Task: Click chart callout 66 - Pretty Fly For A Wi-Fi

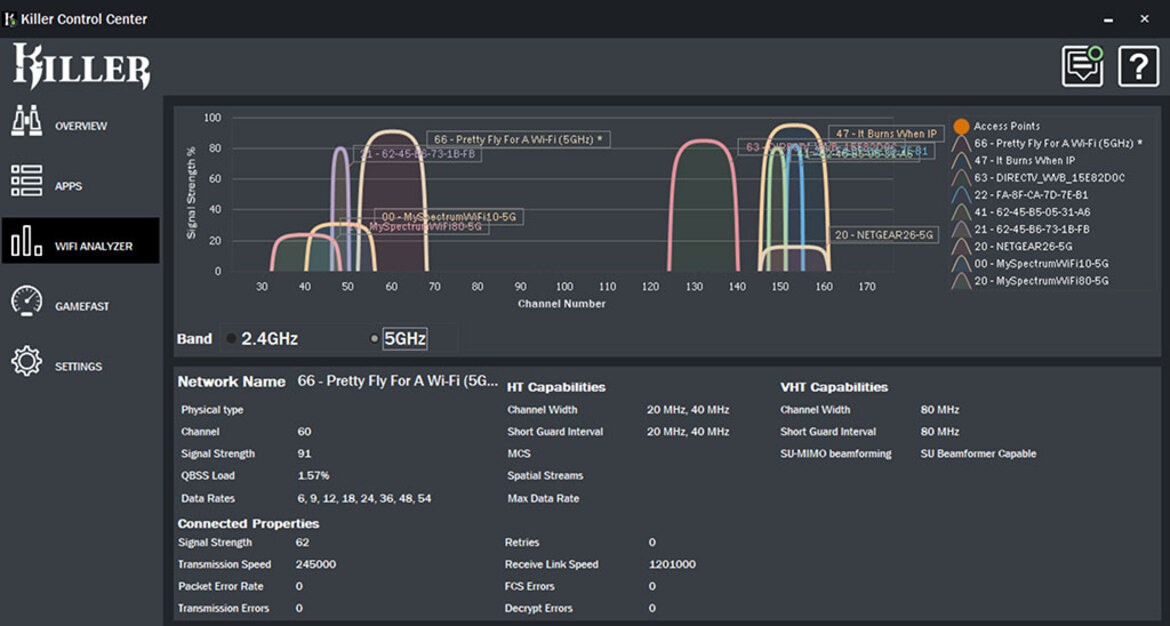Action: [518, 140]
